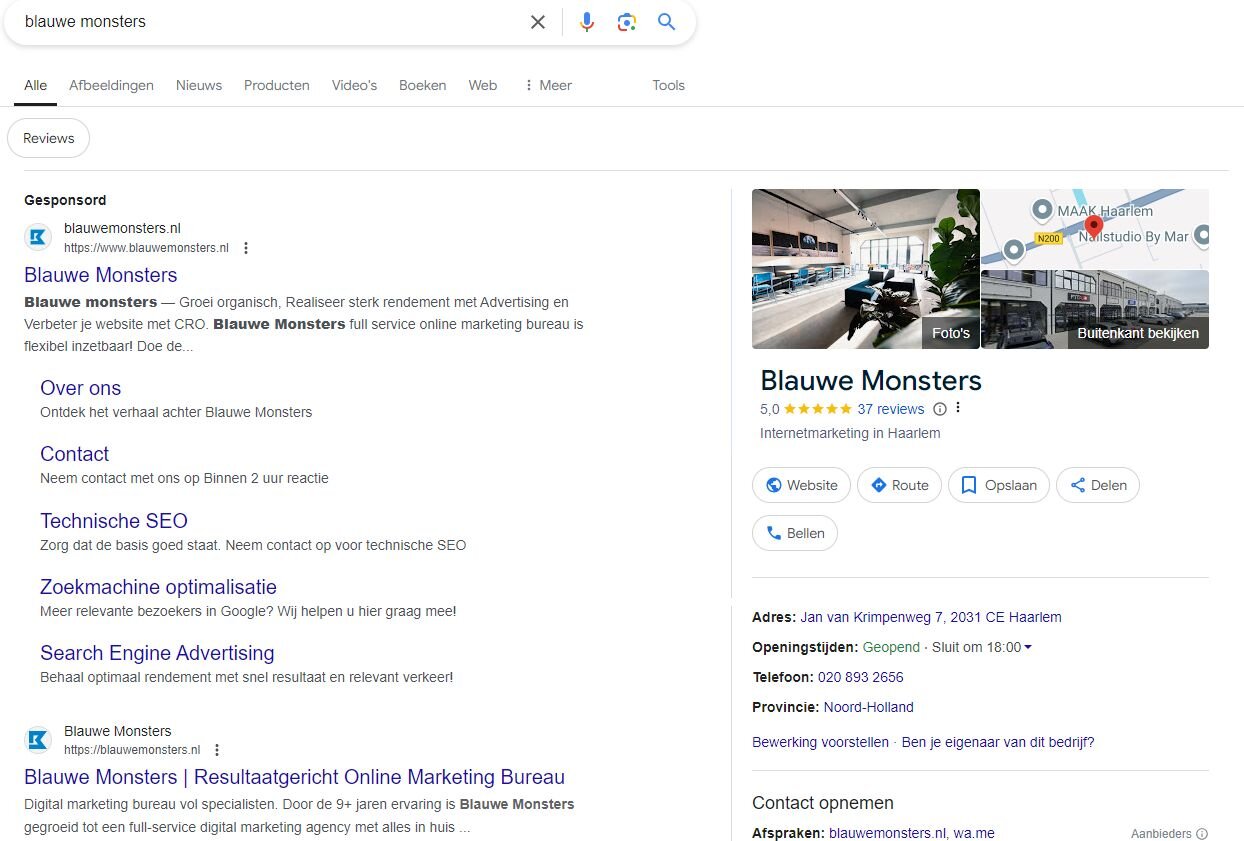Open the Meer search filter menu
Screen dimensions: 1244x841
(547, 85)
